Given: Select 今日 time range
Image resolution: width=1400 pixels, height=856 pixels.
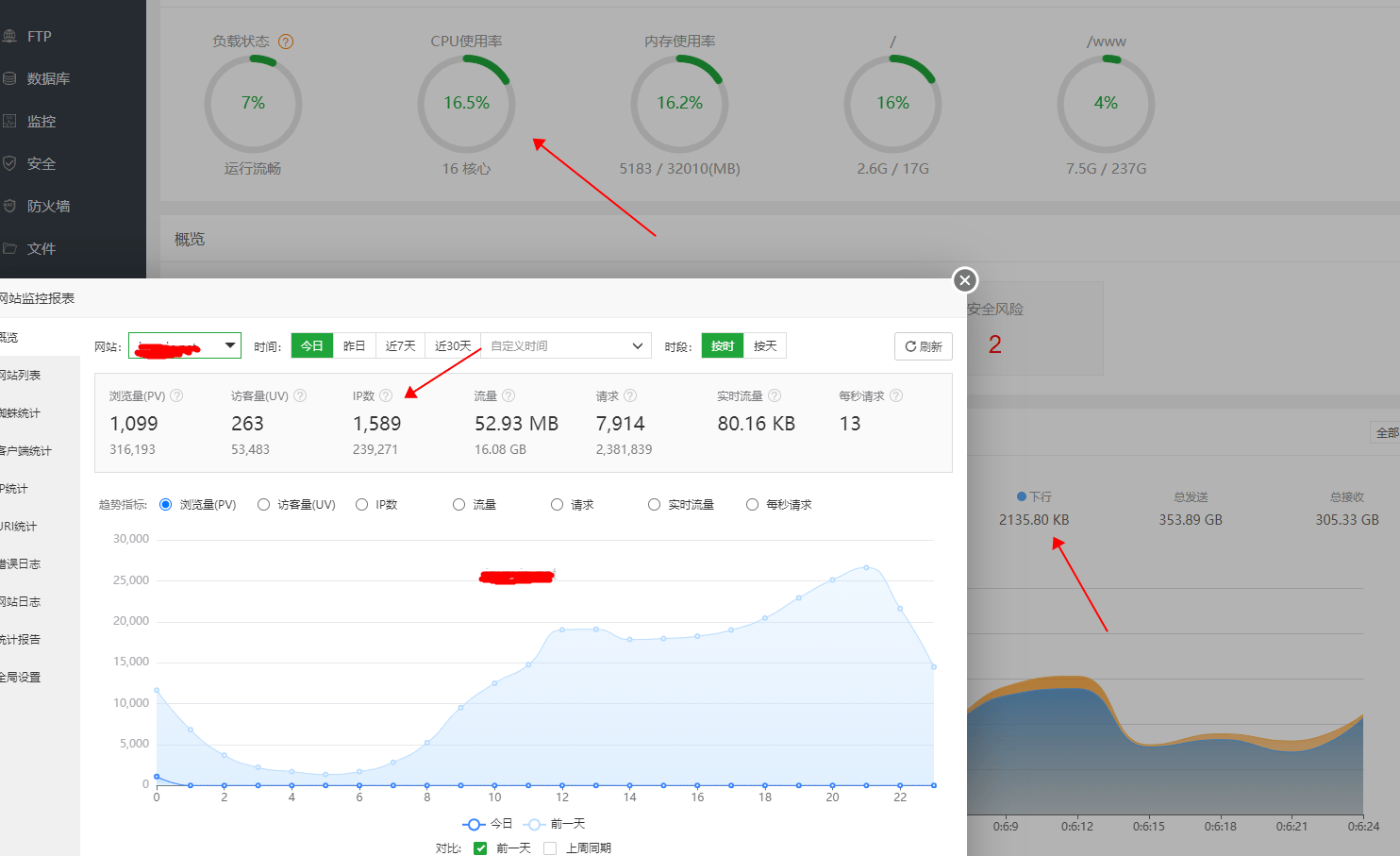Looking at the screenshot, I should [312, 345].
